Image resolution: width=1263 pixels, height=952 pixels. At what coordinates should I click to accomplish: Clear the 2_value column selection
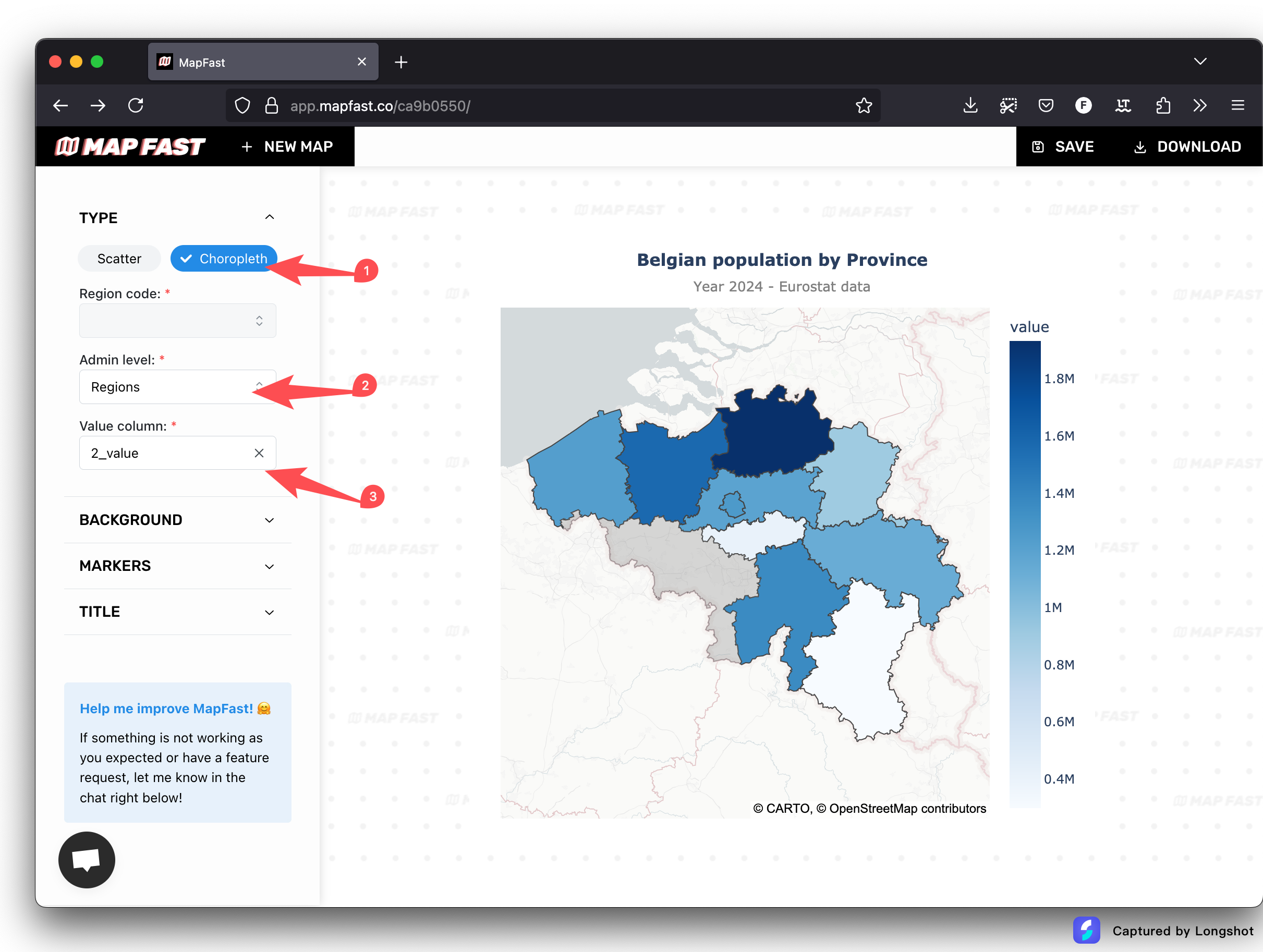[259, 453]
